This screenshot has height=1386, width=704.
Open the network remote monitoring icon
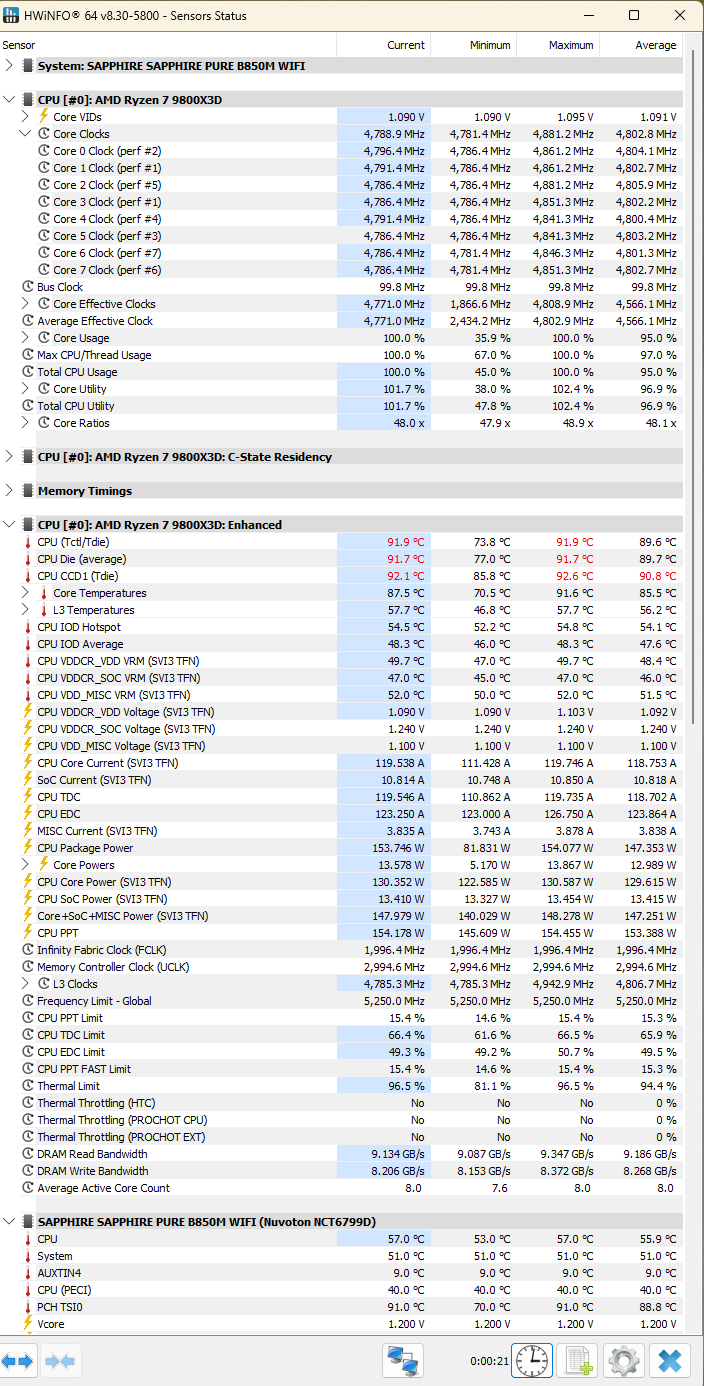point(403,1361)
